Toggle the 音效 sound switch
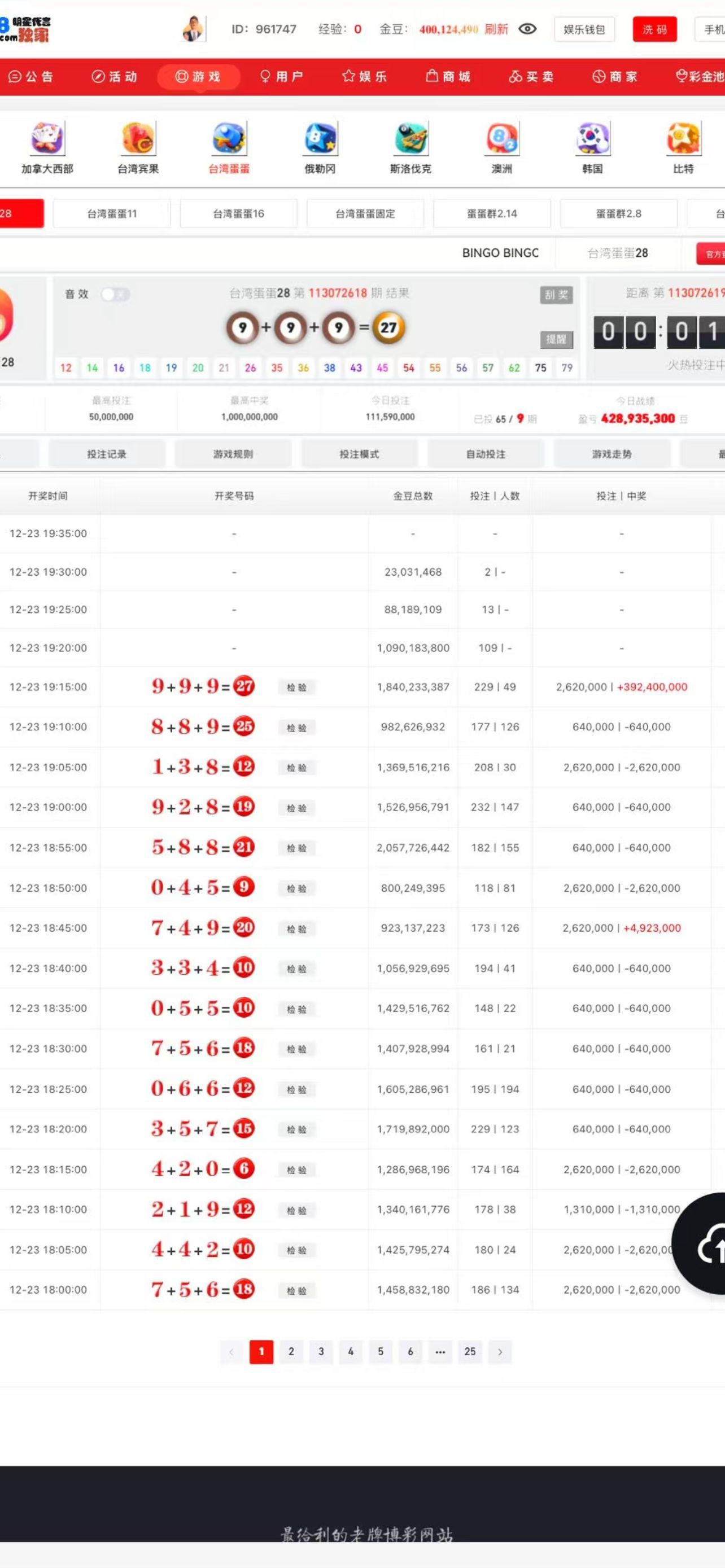This screenshot has height=1568, width=725. 115,295
